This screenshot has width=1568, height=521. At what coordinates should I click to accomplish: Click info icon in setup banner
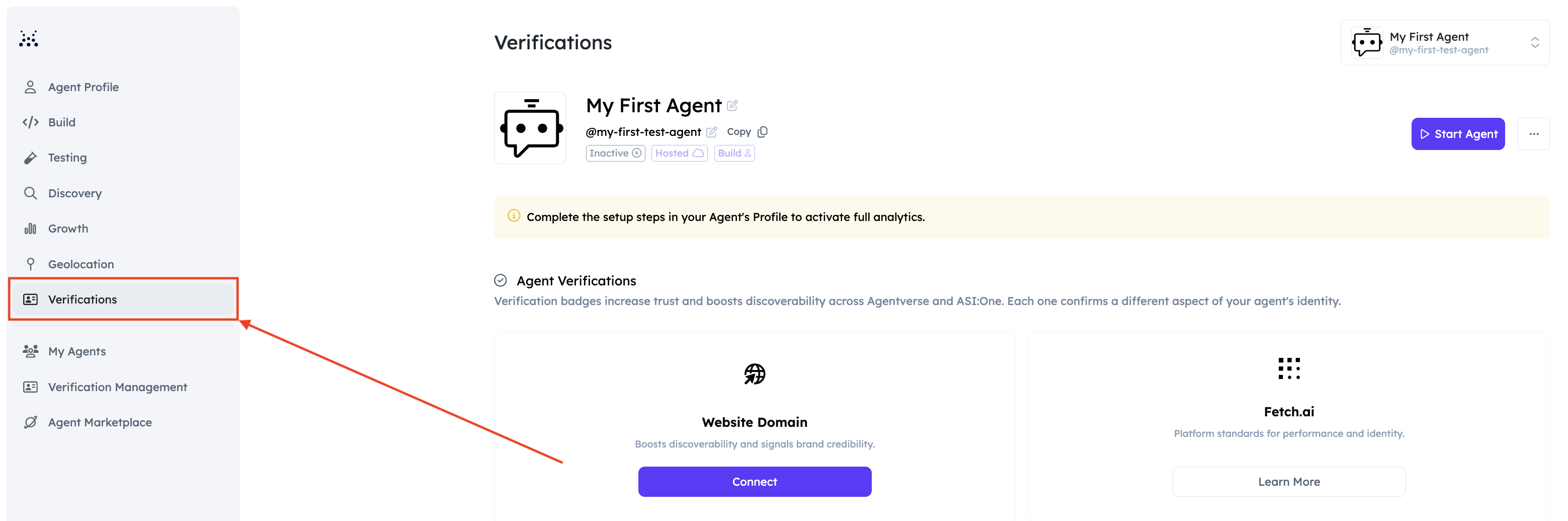(514, 216)
